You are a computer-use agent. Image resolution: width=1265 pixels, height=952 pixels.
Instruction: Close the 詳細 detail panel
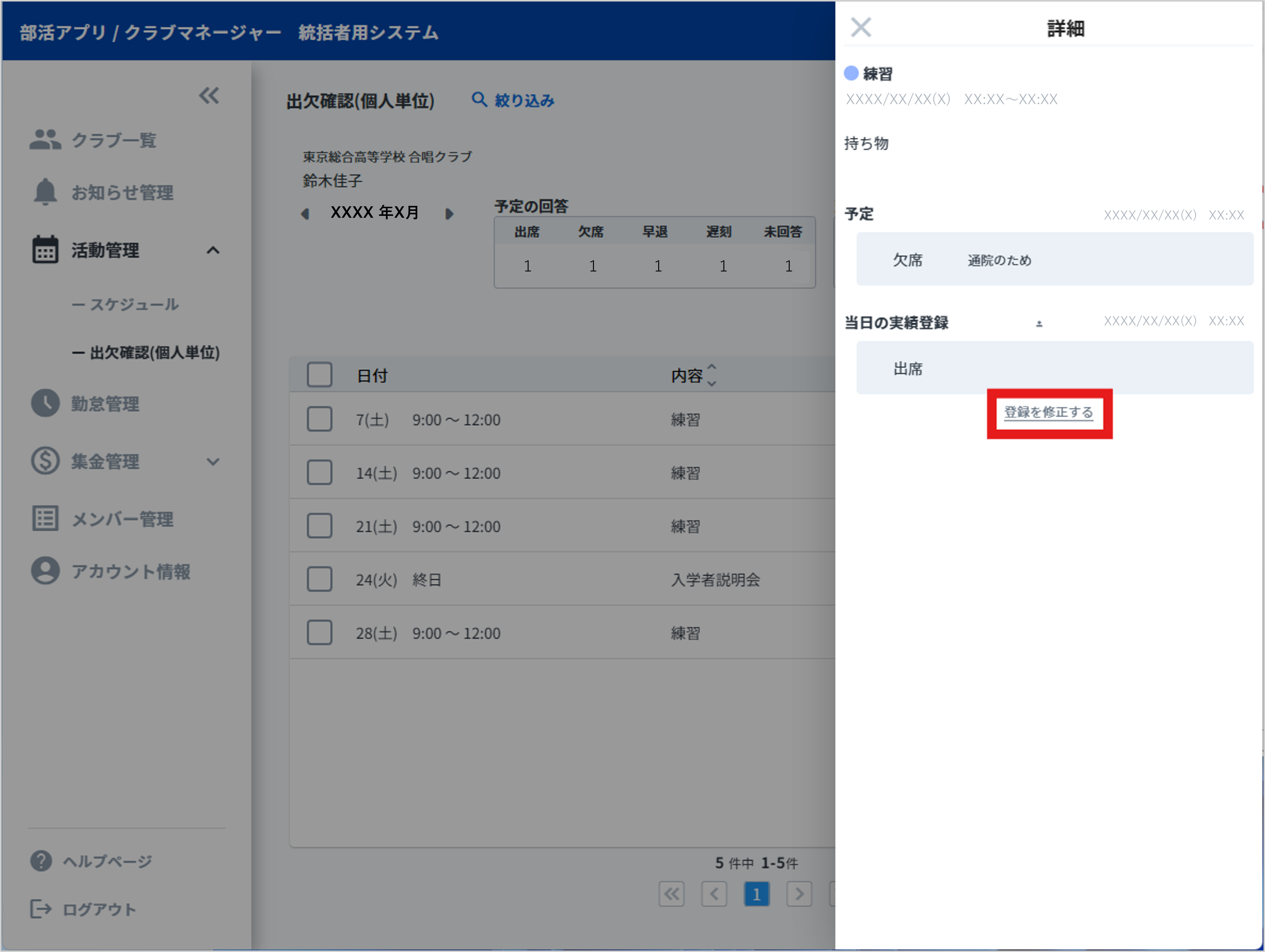click(x=861, y=27)
